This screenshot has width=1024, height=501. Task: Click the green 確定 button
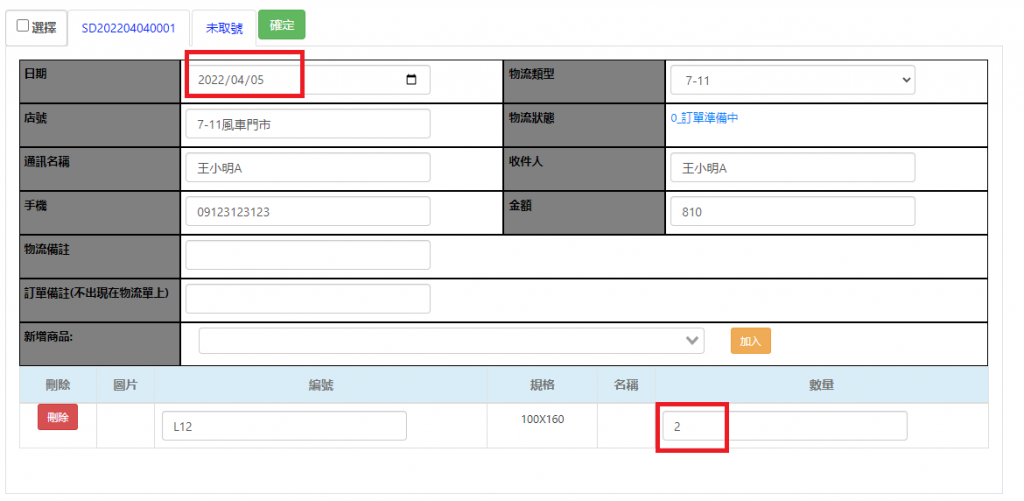tap(281, 25)
